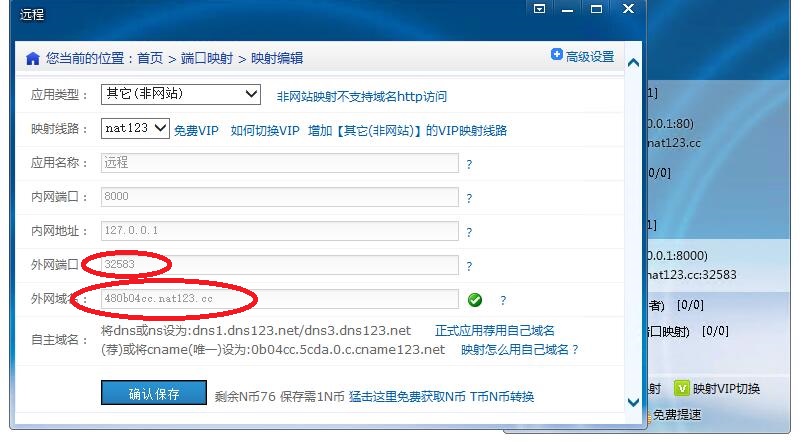The width and height of the screenshot is (803, 443).
Task: Click the 猛击这里免费获取N币 link
Action: pyautogui.click(x=407, y=396)
